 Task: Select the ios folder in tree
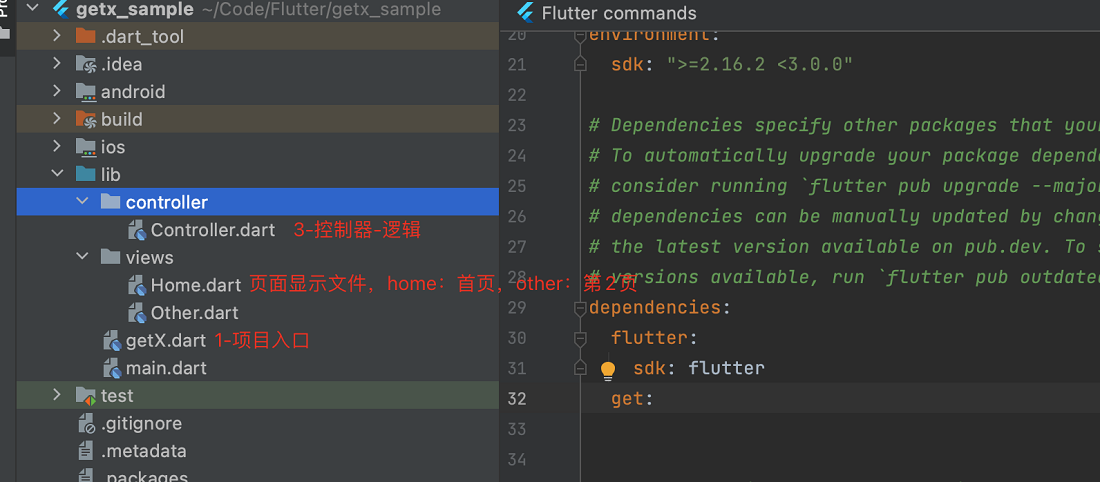pyautogui.click(x=112, y=147)
